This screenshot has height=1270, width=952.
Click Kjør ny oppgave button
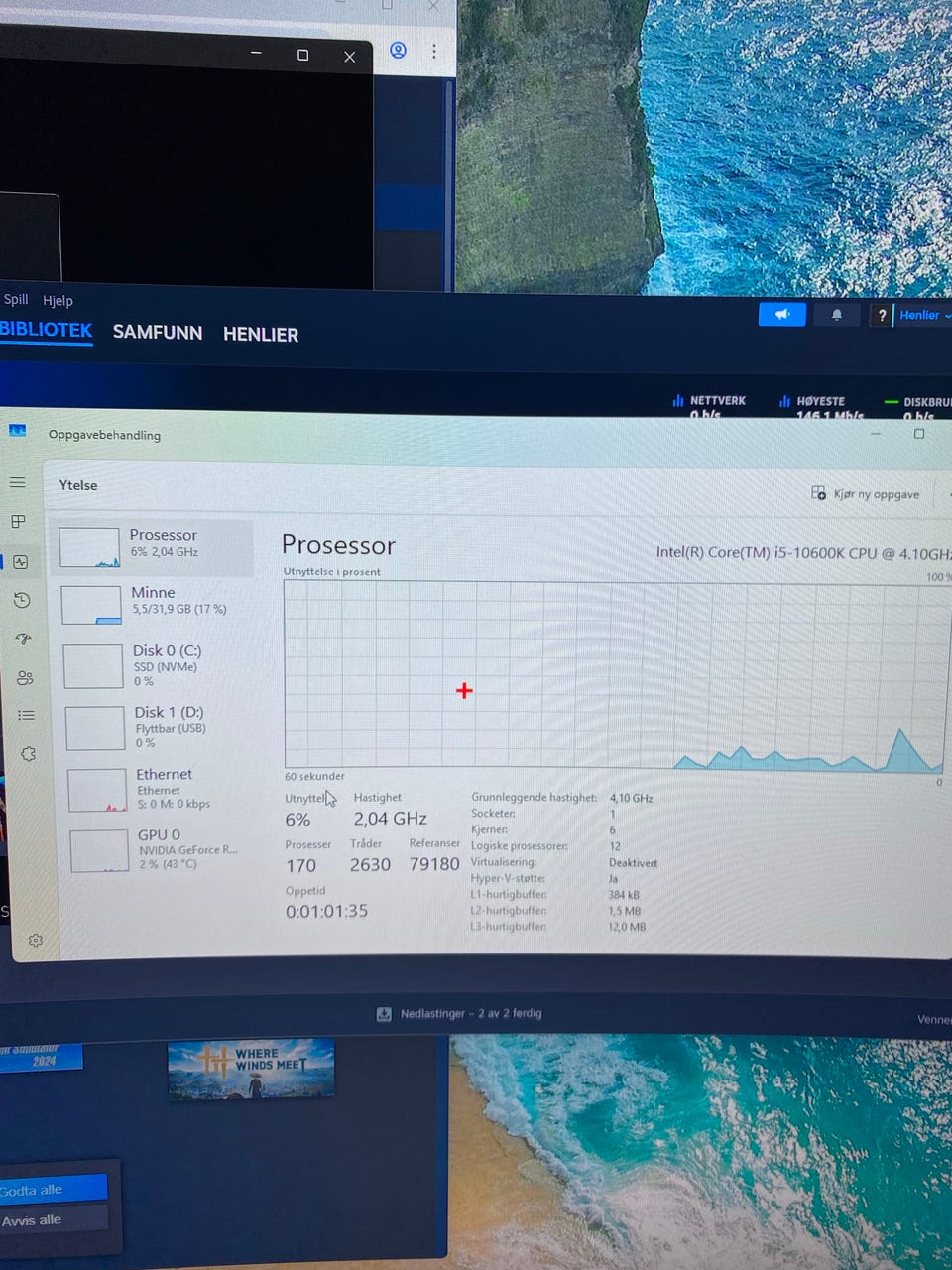[866, 493]
